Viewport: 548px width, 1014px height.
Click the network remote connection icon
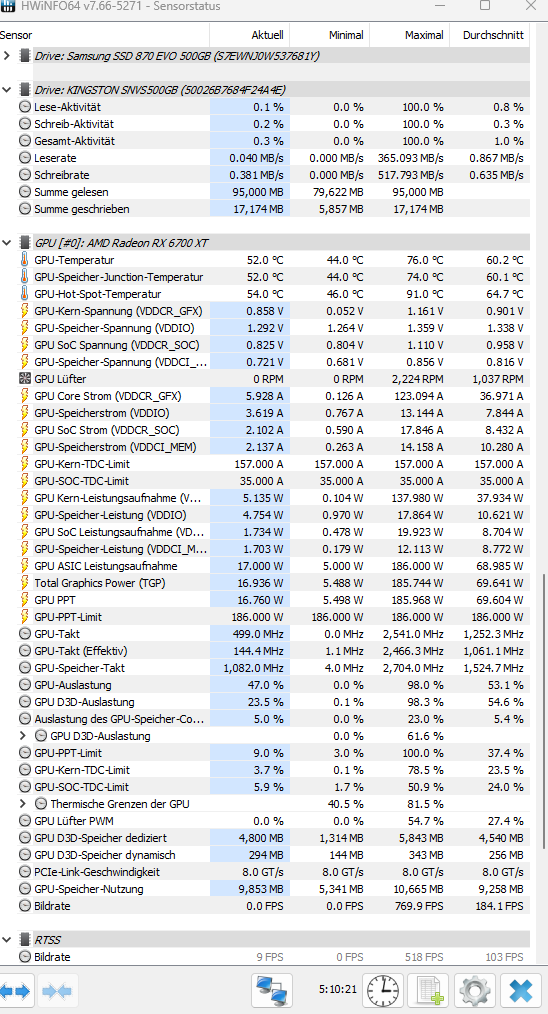point(272,990)
